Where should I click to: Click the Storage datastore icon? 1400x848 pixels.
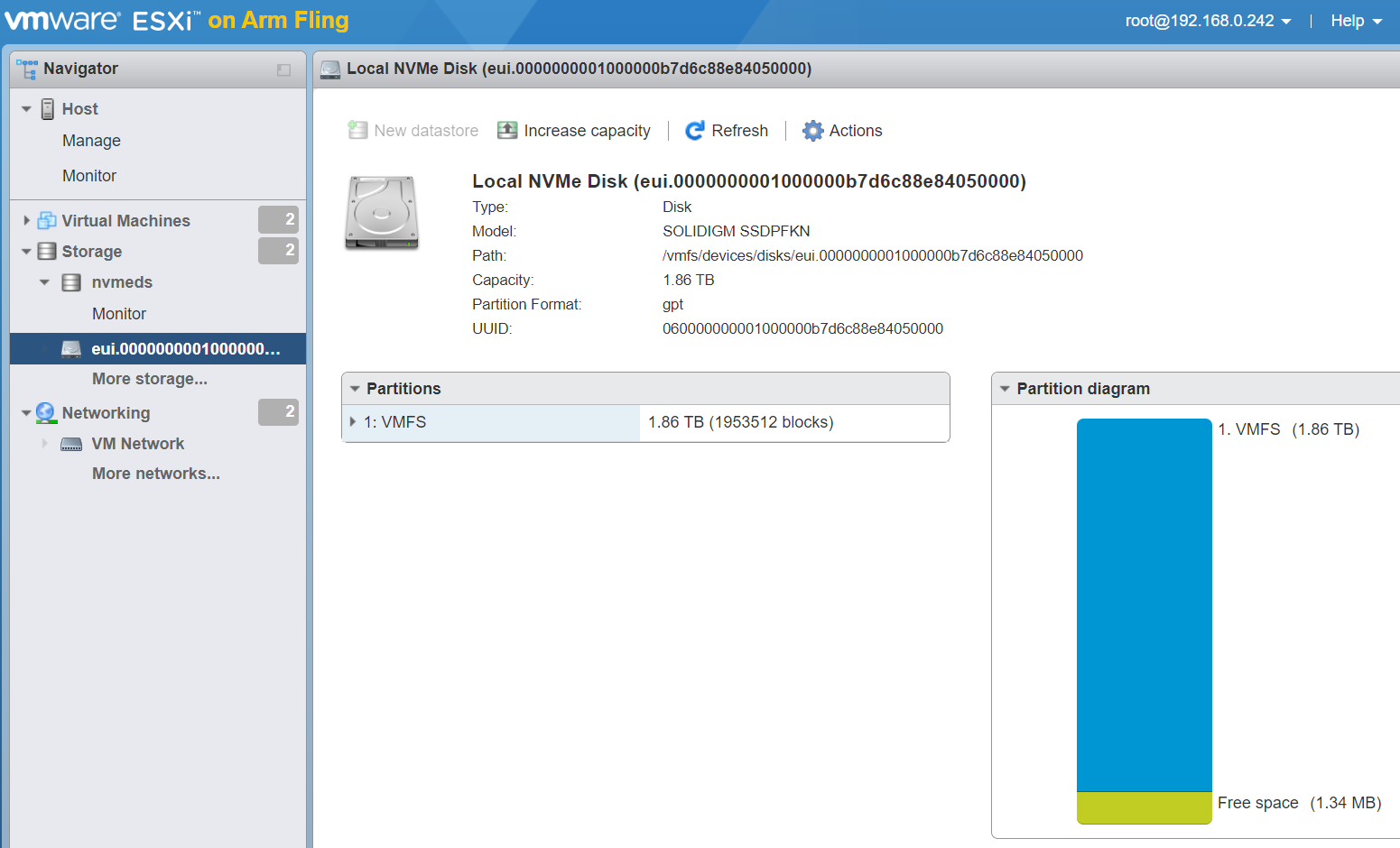[47, 252]
